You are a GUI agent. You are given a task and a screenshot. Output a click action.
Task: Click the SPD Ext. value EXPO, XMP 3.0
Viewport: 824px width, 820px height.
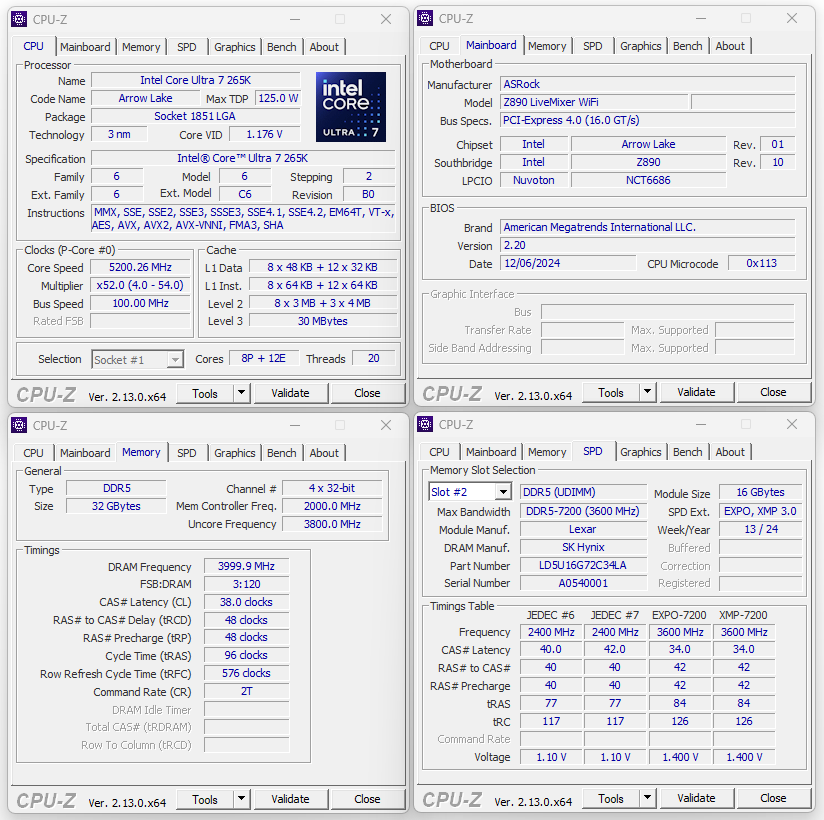(760, 511)
